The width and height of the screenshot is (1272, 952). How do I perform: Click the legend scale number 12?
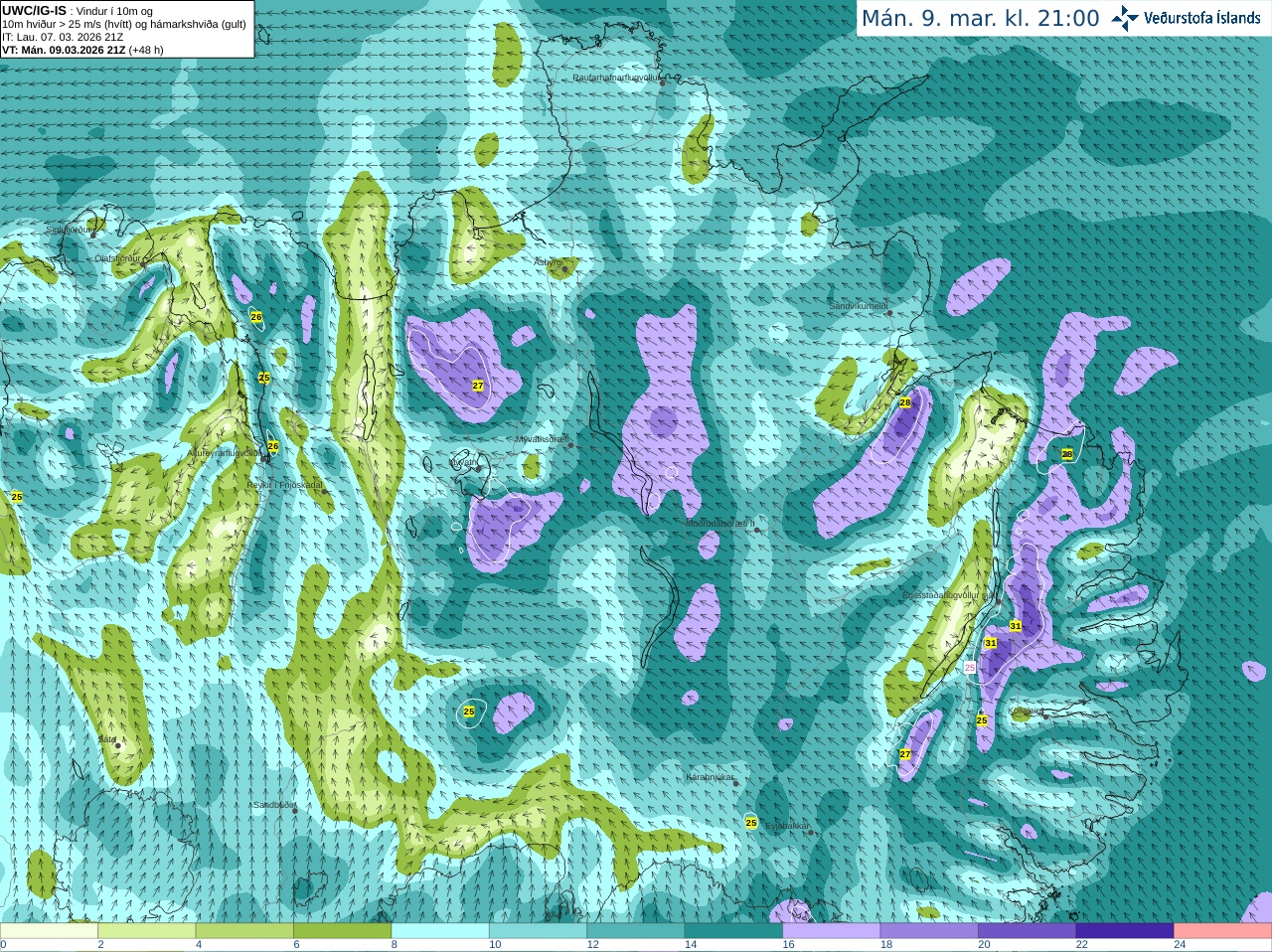592,945
